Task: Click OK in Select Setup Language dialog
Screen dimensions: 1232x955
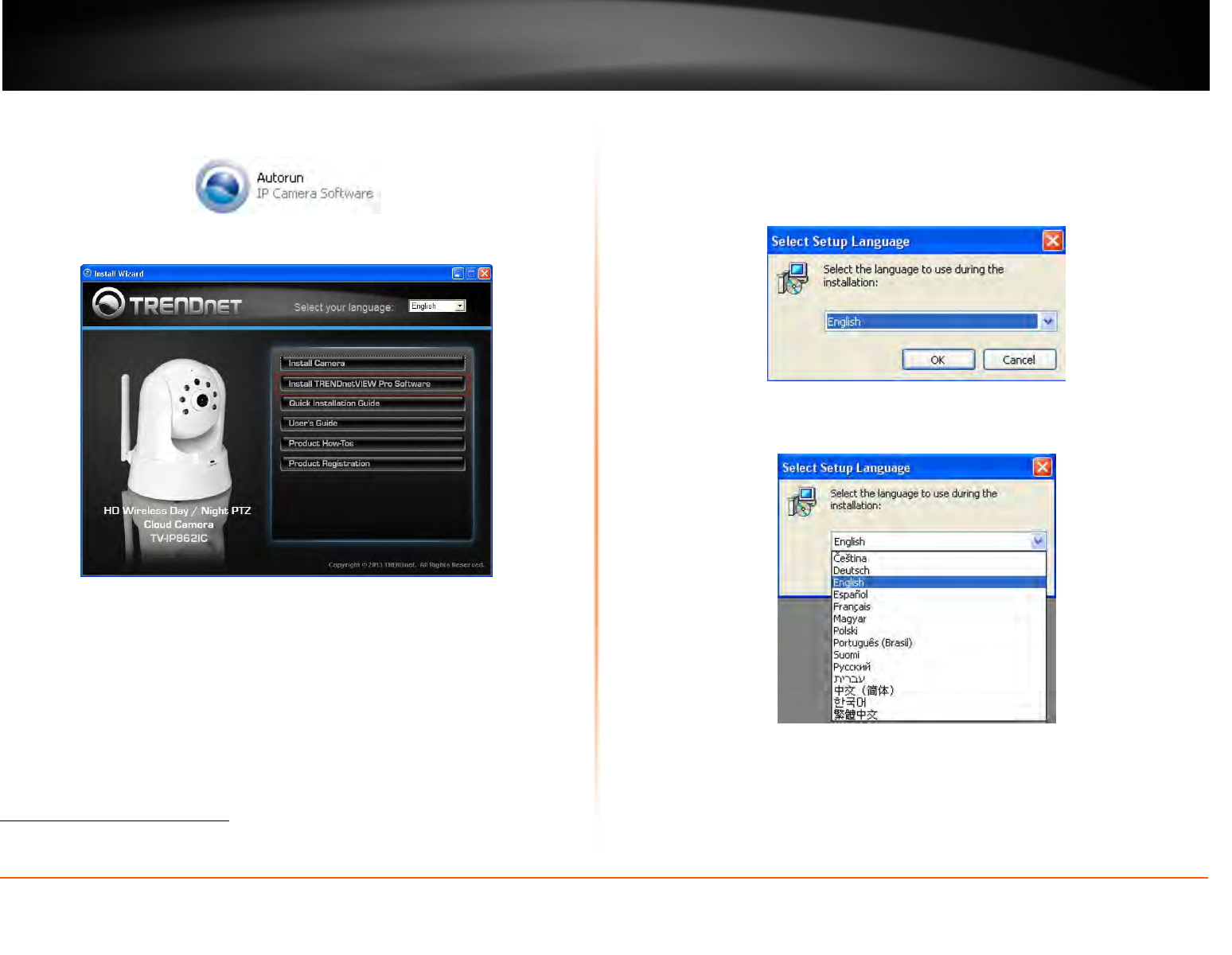Action: click(x=938, y=360)
